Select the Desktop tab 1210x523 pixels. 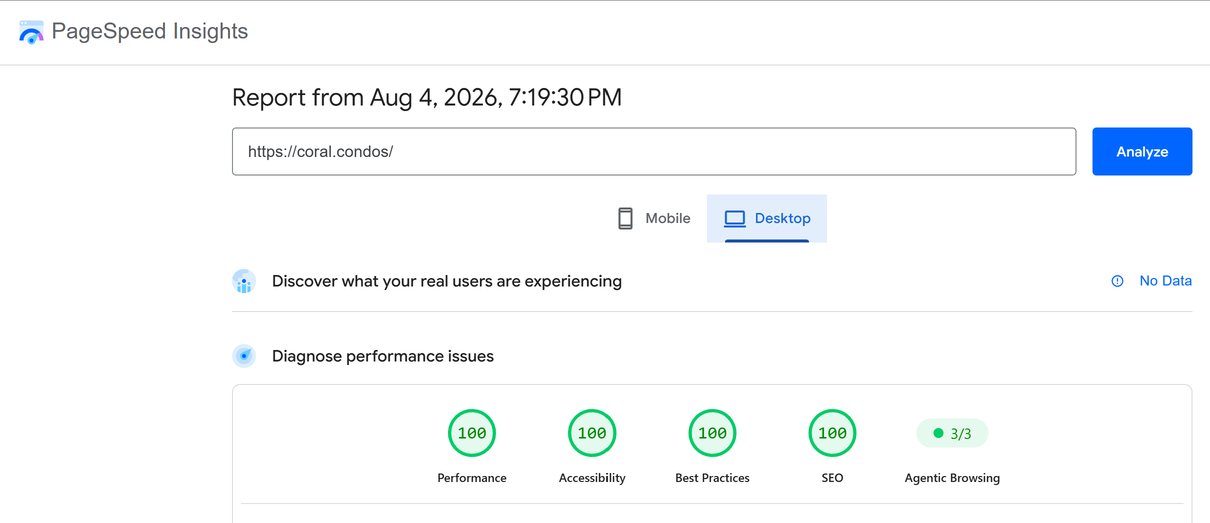767,218
